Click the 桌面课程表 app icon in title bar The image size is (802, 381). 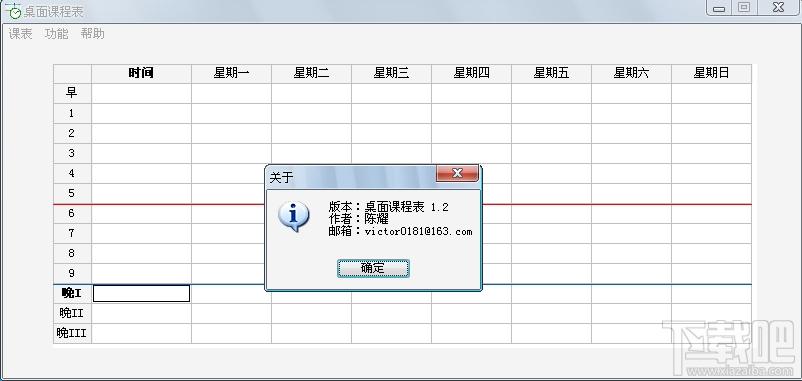pos(15,11)
